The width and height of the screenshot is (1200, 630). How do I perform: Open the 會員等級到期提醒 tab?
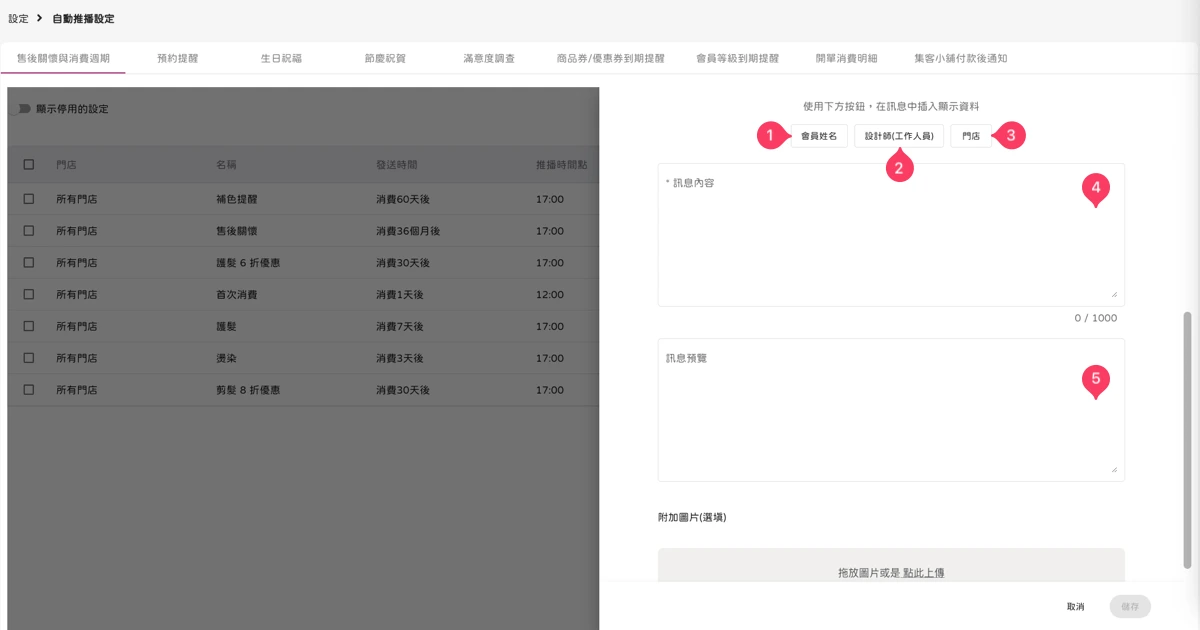[737, 58]
